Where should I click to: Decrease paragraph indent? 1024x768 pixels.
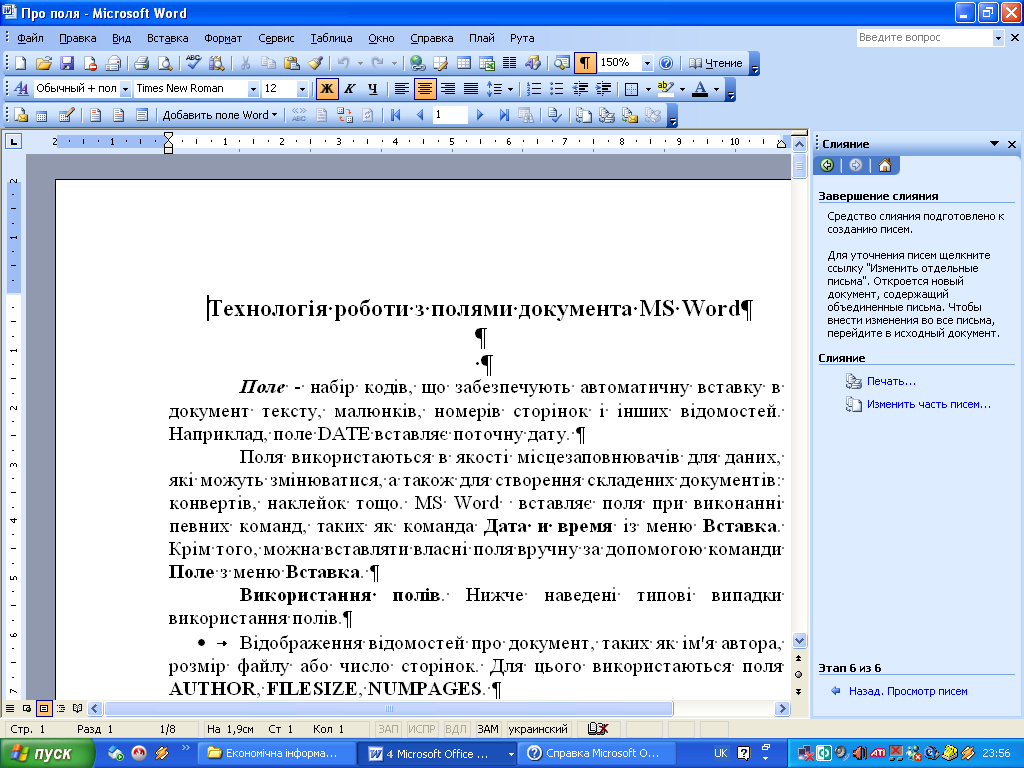580,88
